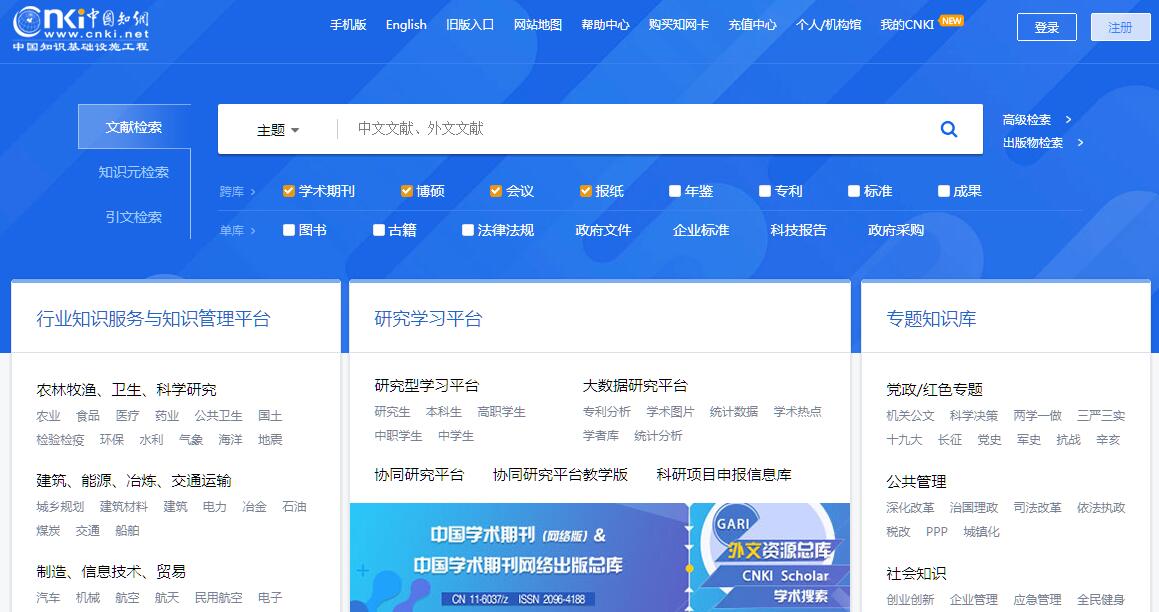Select the 引文检索 tab
1159x612 pixels.
(133, 217)
